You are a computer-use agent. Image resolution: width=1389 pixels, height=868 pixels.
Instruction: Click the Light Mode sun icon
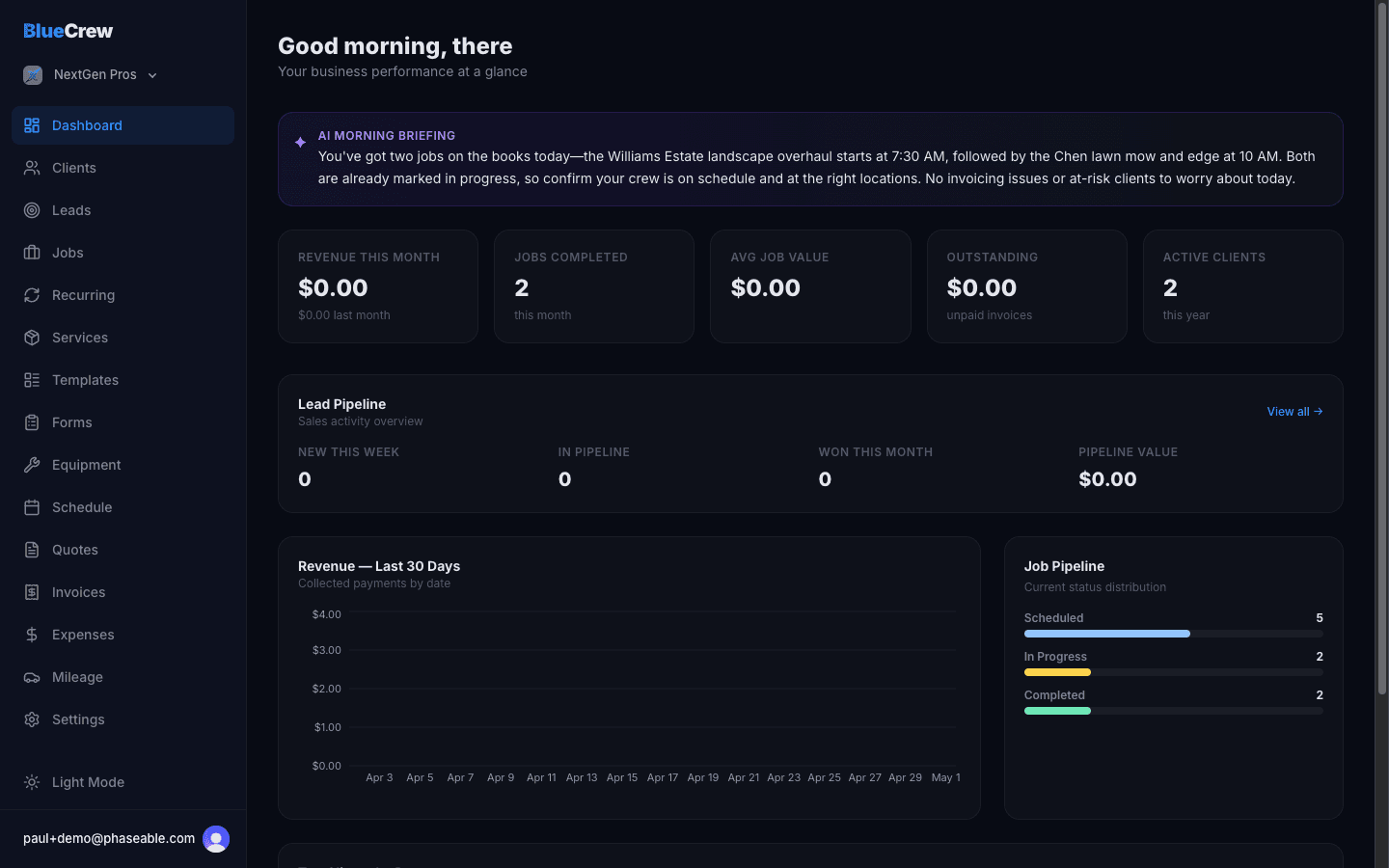pos(32,782)
